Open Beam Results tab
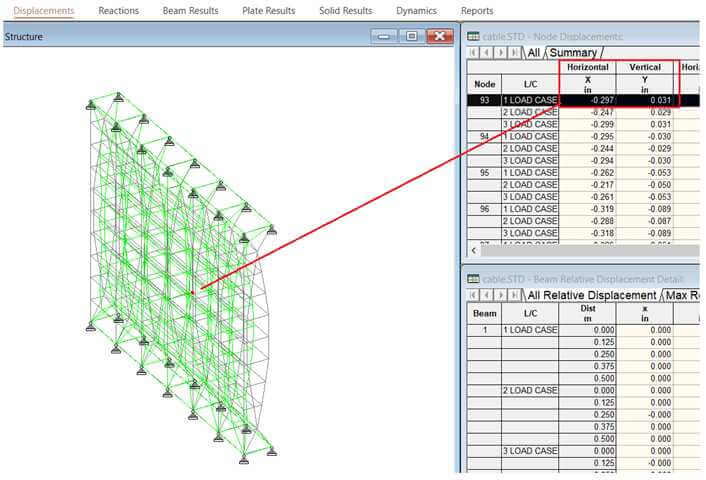The image size is (706, 480). [190, 11]
